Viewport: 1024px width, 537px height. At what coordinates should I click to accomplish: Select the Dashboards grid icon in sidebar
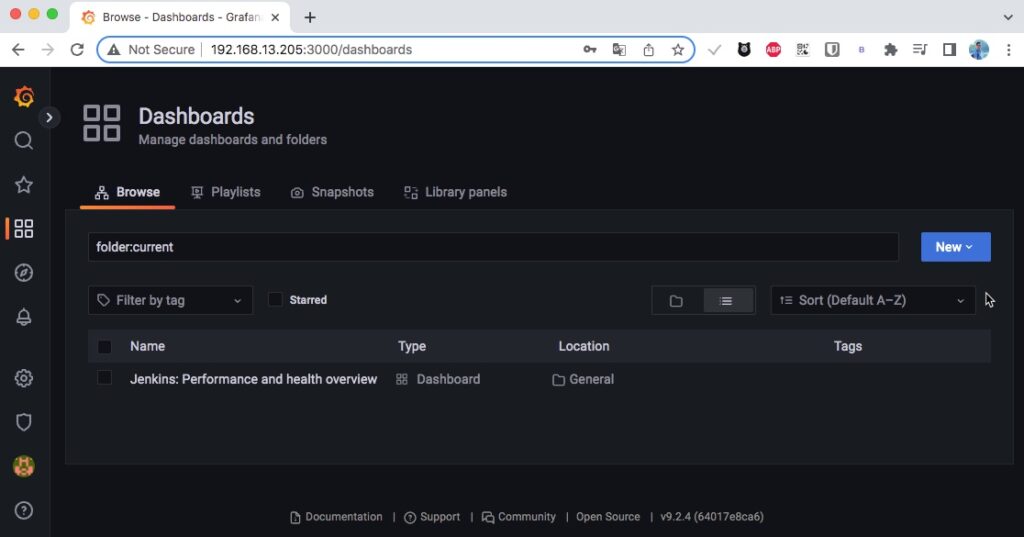[x=24, y=229]
